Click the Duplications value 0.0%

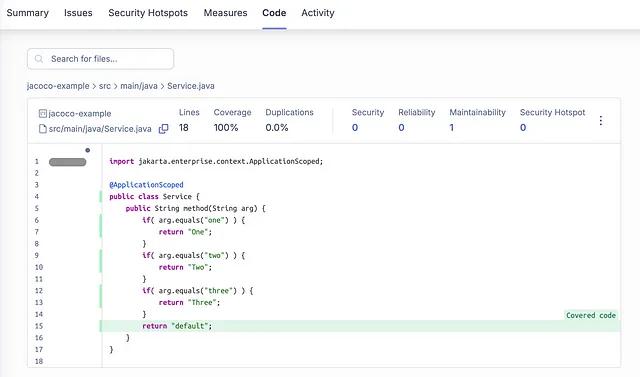point(277,128)
